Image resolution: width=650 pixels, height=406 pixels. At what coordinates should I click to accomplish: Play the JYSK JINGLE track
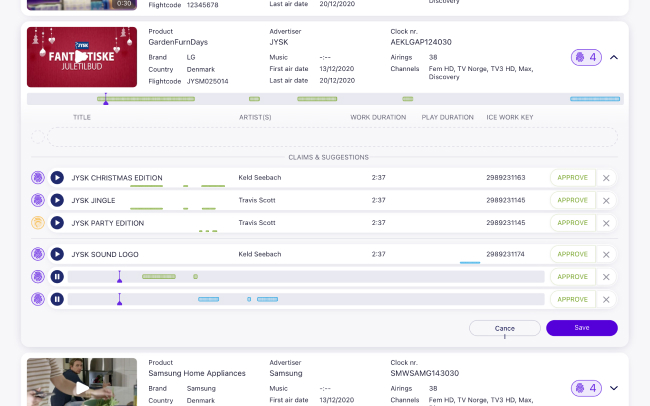57,200
